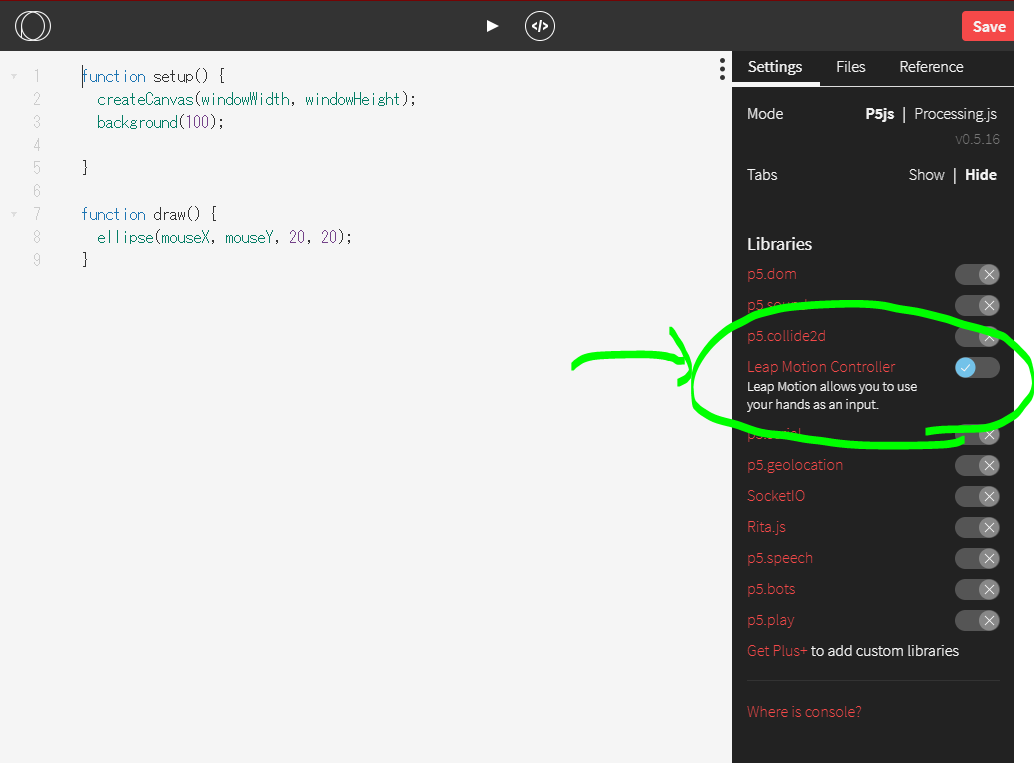Enable the p5.geolocation library

click(x=977, y=465)
